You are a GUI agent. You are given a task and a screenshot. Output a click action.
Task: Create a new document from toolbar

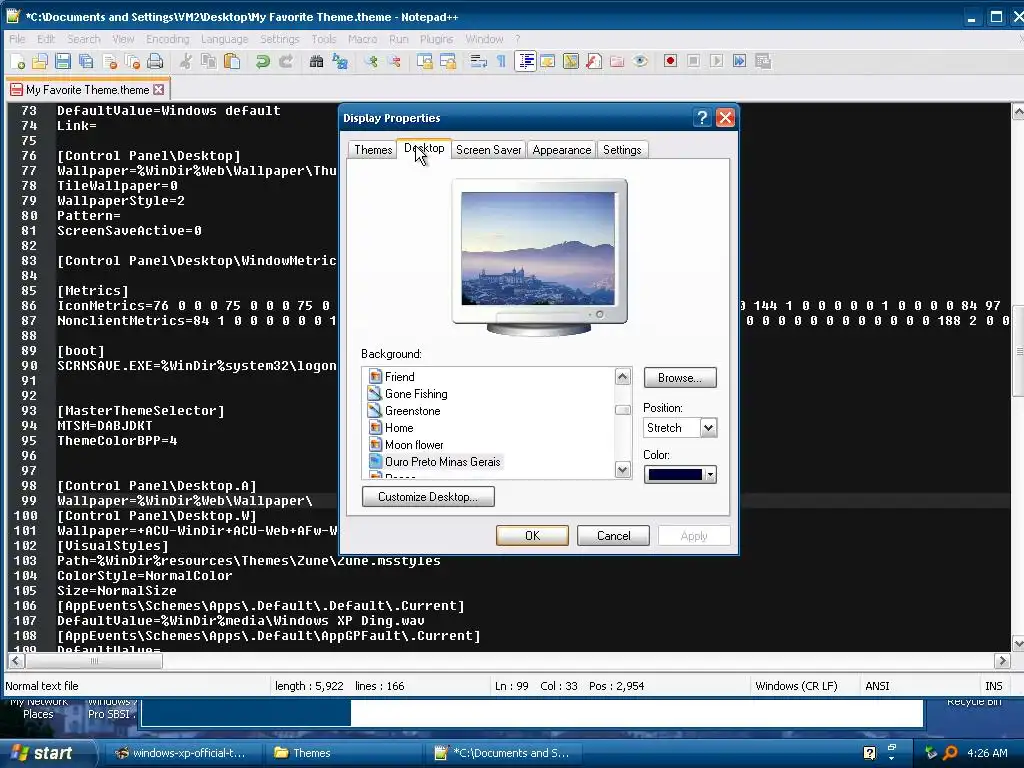pos(17,61)
